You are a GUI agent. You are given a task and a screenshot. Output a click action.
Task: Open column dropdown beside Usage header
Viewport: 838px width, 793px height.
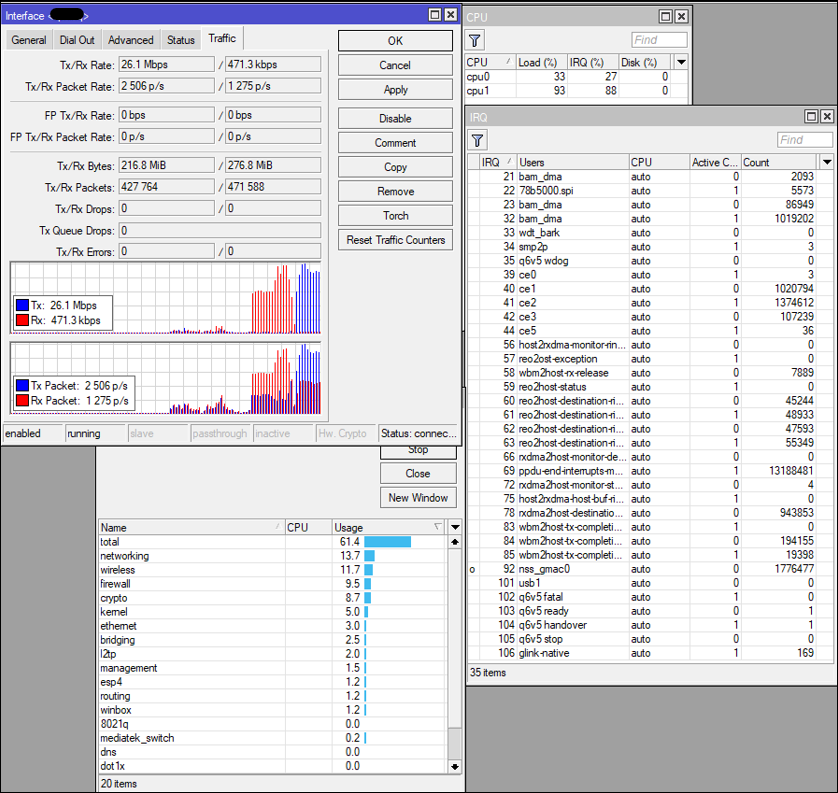coord(455,527)
